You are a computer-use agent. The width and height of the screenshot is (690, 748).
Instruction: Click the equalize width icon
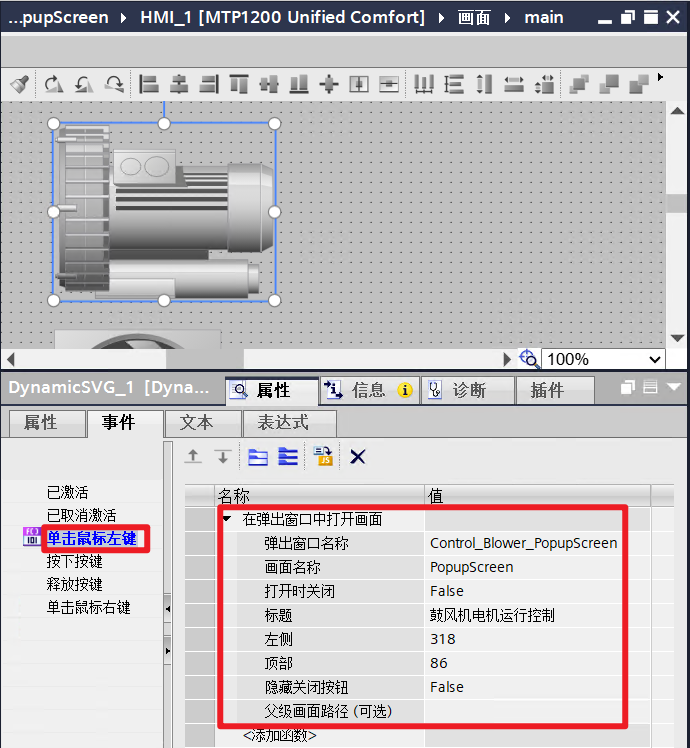514,84
